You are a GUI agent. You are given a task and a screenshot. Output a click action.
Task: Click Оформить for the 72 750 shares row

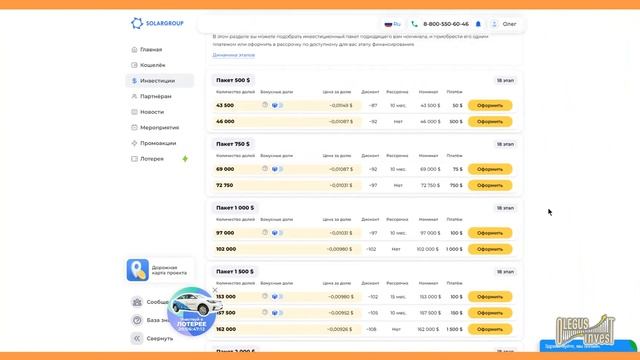(490, 185)
